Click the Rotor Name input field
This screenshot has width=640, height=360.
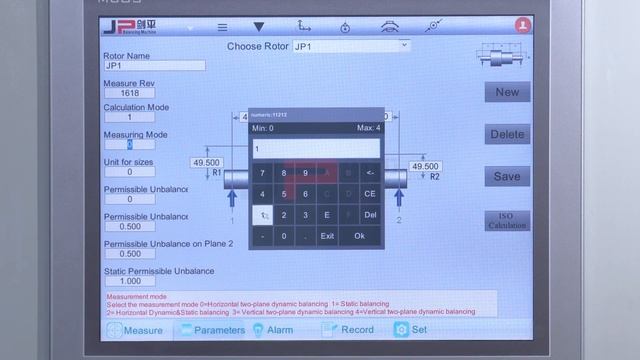[x=155, y=66]
